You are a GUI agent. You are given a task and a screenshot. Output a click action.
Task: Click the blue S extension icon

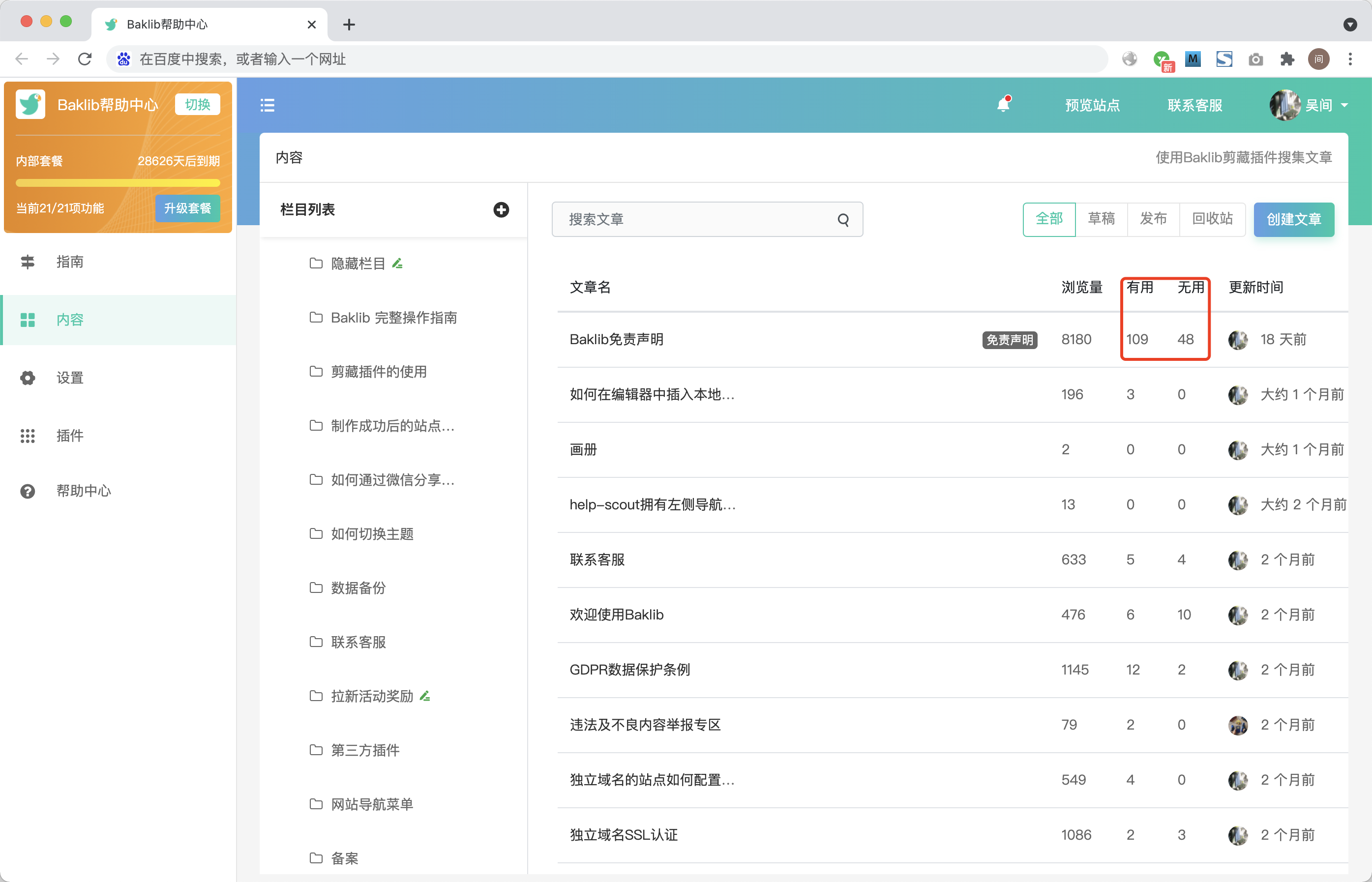coord(1224,59)
